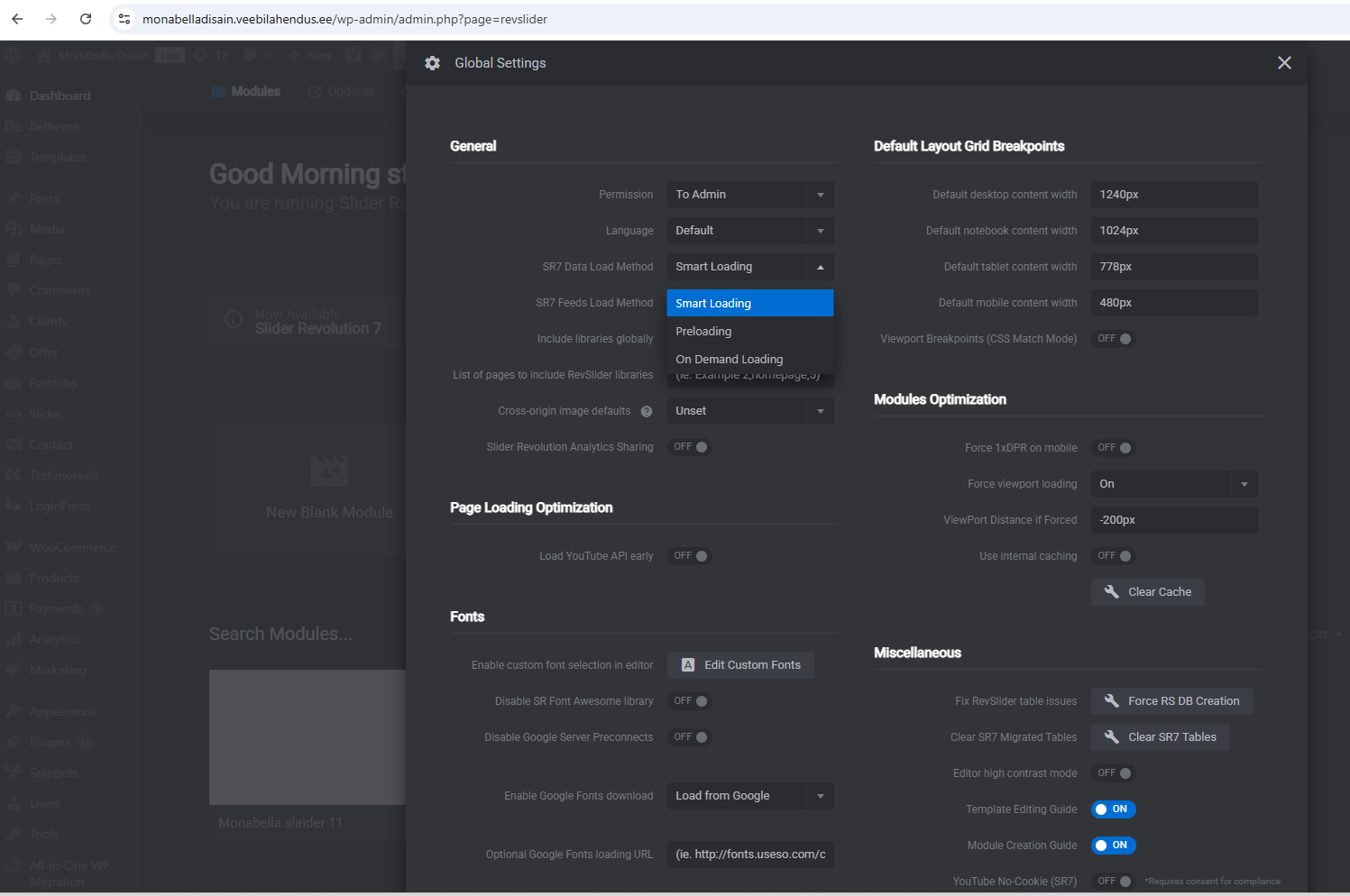
Task: Open the Permission dropdown
Action: (x=749, y=195)
